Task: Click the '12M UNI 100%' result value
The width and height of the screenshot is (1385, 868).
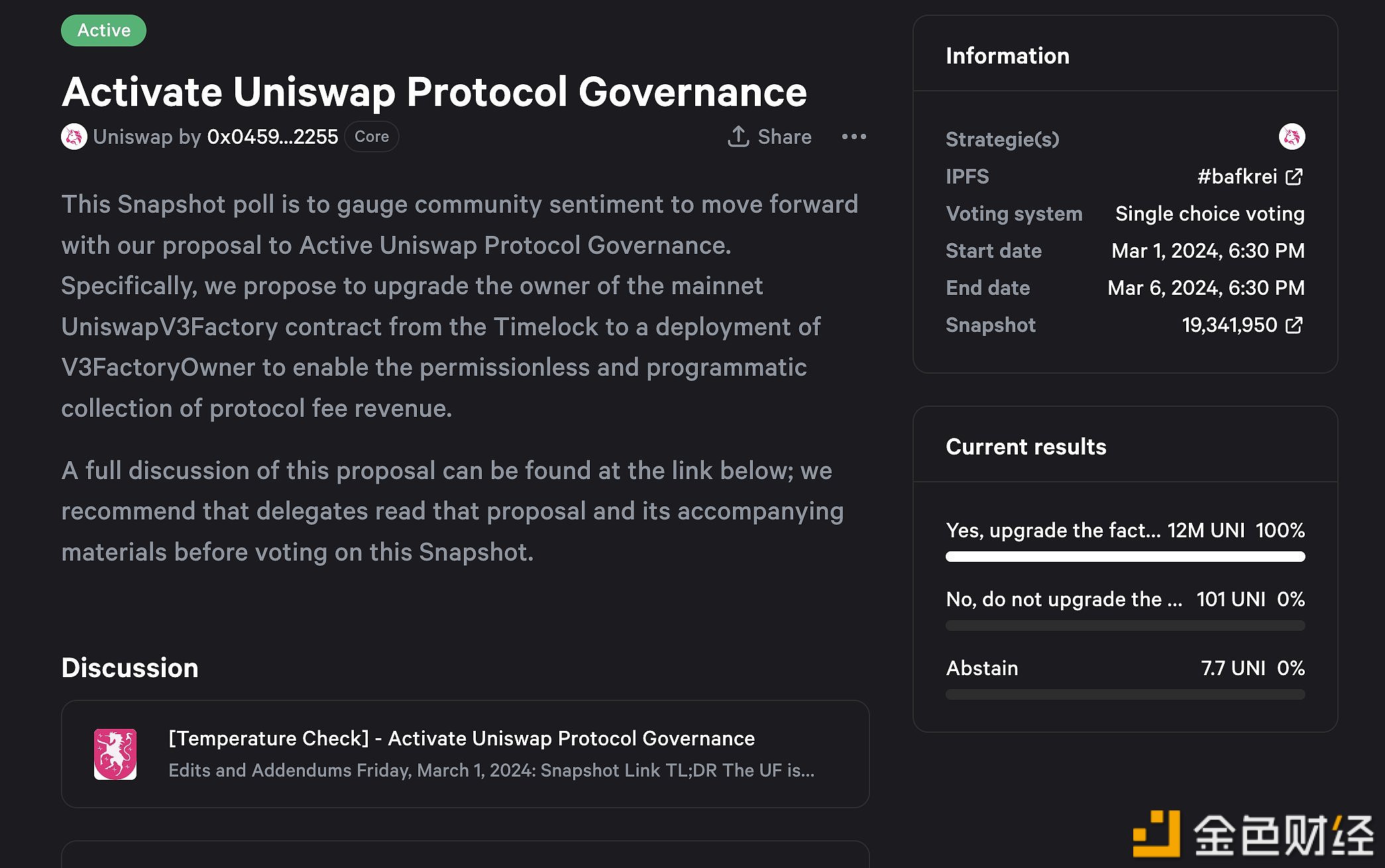Action: [x=1236, y=530]
